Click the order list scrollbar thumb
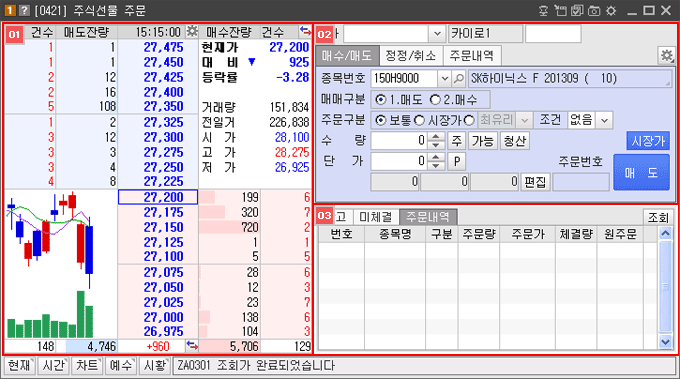Screen dimensions: 680x379 point(665,287)
